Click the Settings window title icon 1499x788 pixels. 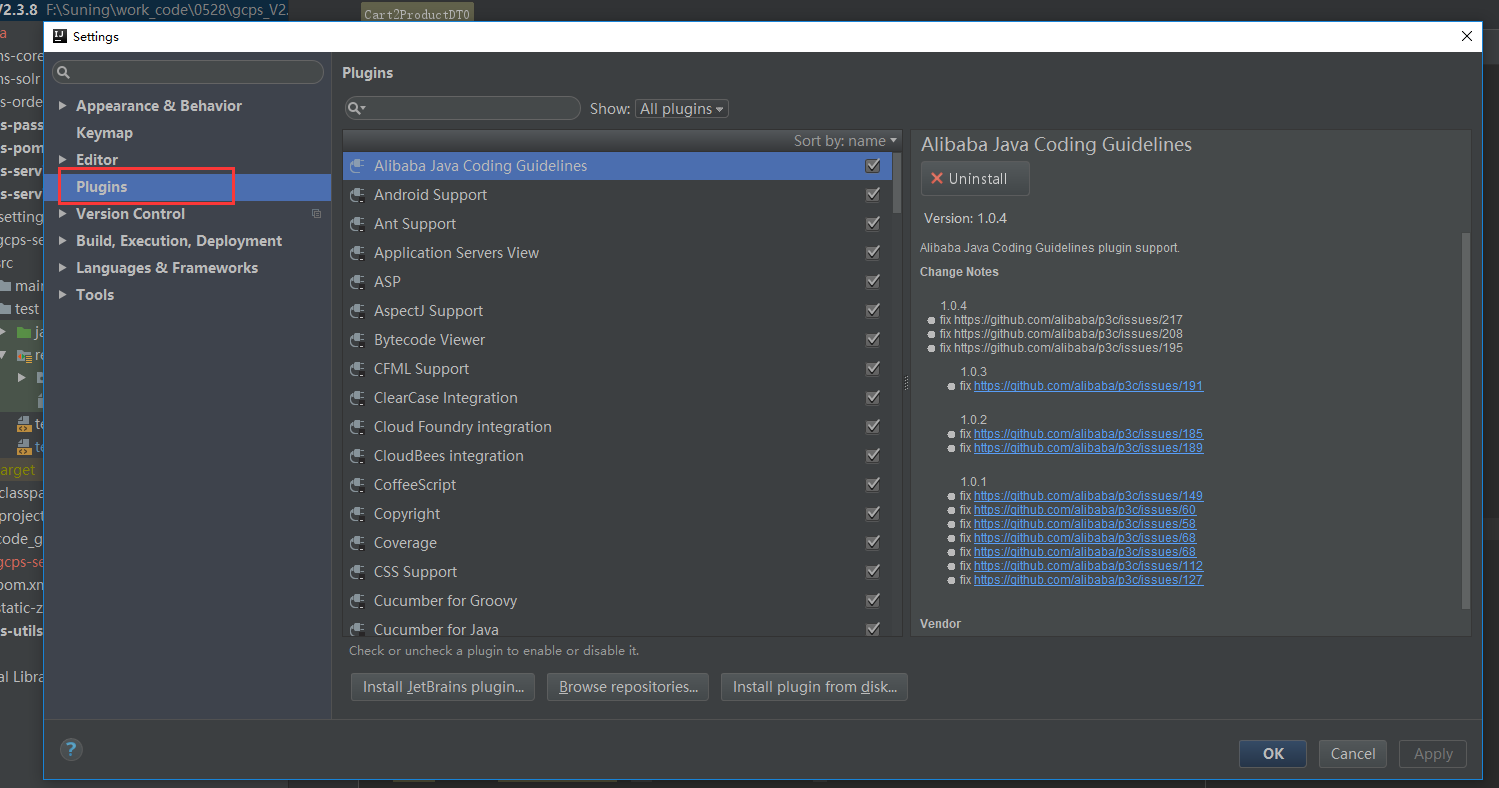tap(60, 36)
